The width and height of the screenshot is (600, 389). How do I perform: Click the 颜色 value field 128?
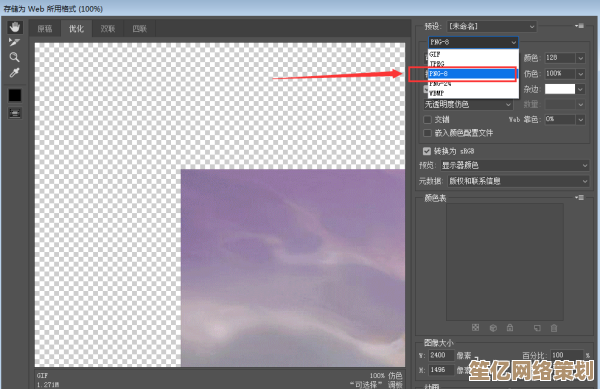point(560,58)
